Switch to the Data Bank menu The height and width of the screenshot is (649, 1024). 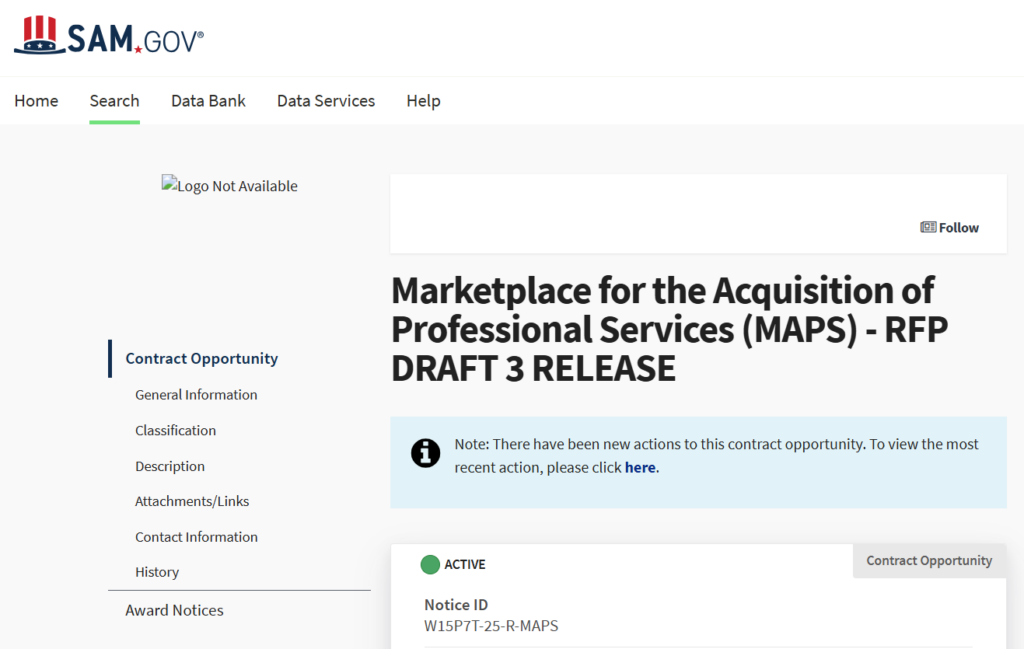click(x=208, y=100)
